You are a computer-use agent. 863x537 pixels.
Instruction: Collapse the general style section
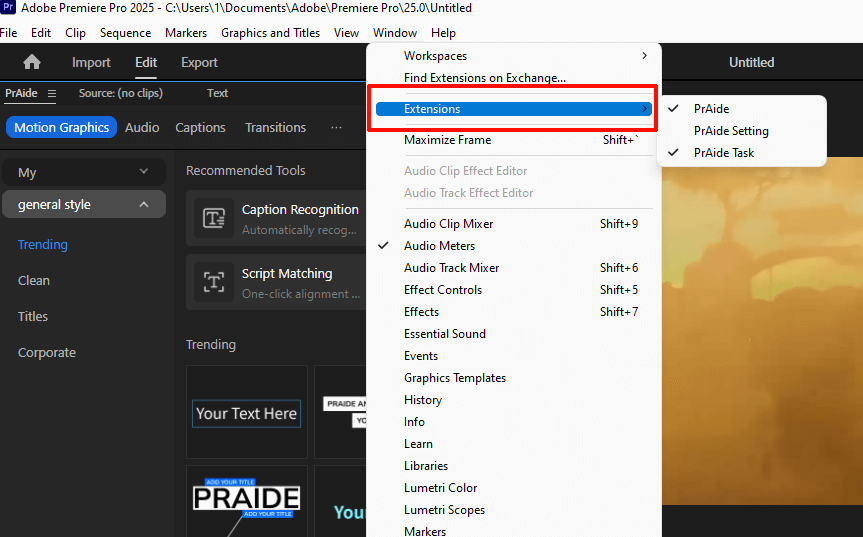pyautogui.click(x=84, y=205)
